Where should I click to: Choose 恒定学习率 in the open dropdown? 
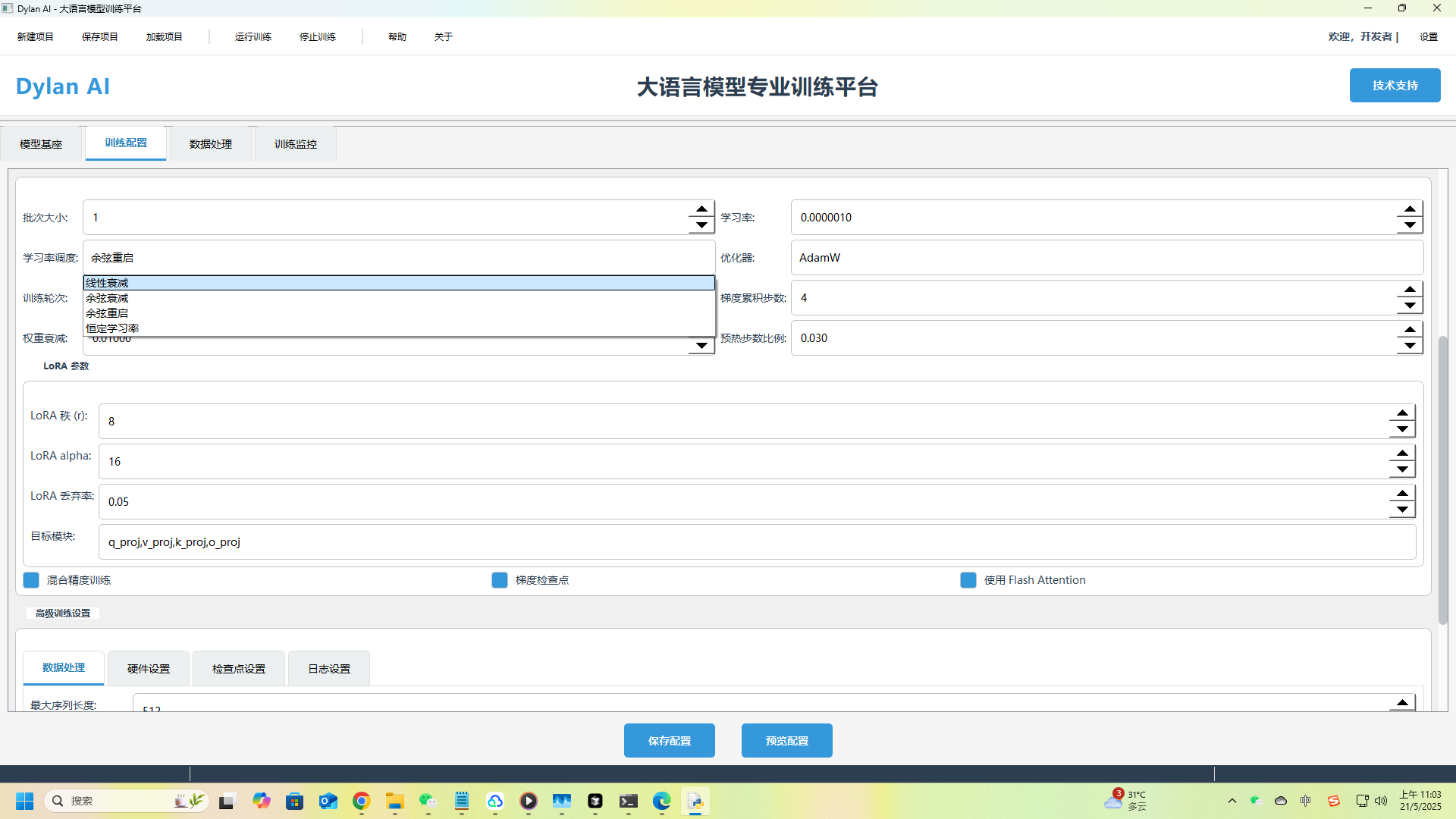click(112, 328)
